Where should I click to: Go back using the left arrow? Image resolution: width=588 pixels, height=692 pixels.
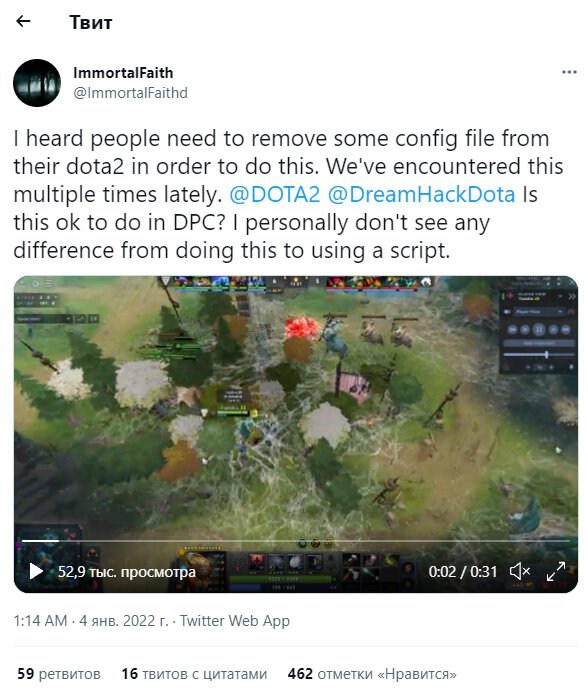(23, 21)
